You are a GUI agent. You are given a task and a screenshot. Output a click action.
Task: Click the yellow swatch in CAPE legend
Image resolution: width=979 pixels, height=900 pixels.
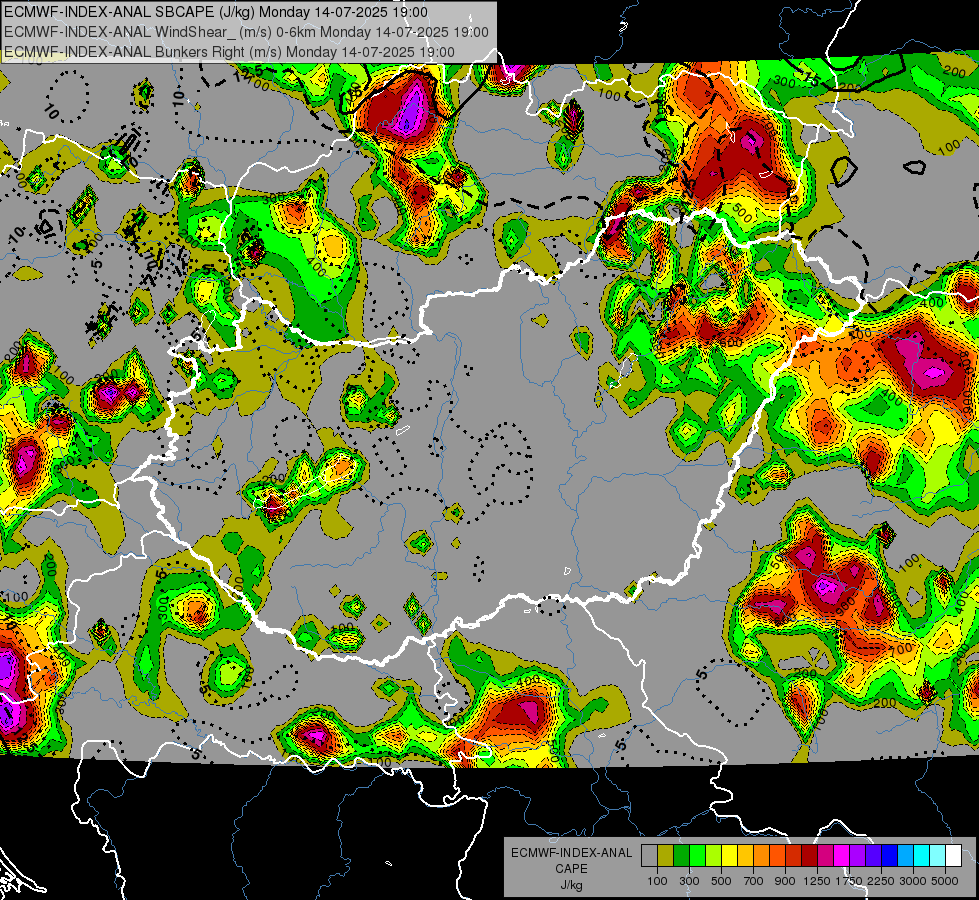point(729,856)
